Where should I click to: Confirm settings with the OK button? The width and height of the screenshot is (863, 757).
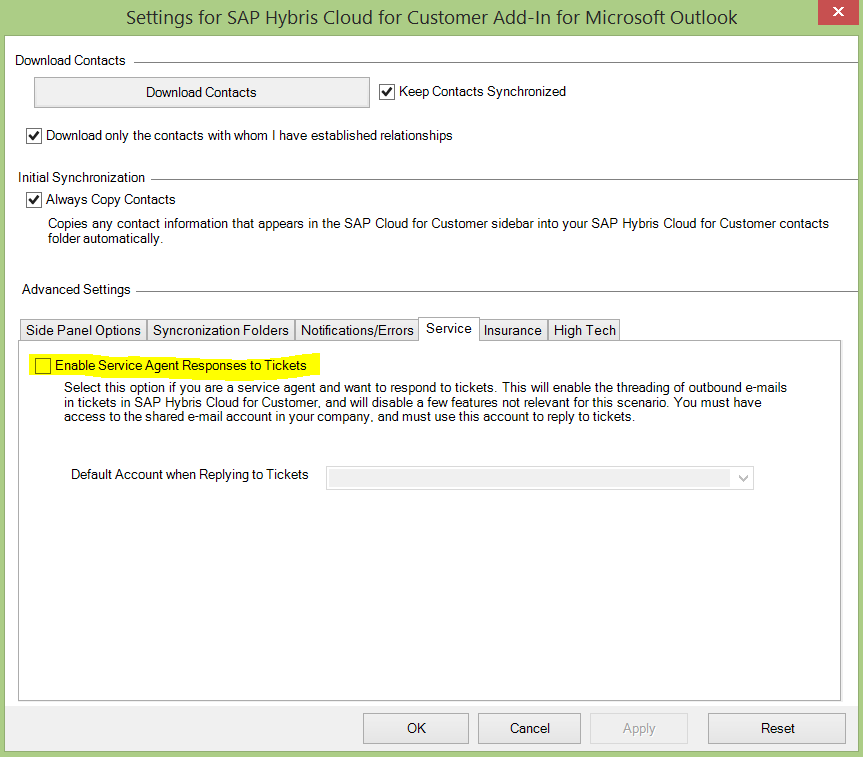pyautogui.click(x=416, y=728)
